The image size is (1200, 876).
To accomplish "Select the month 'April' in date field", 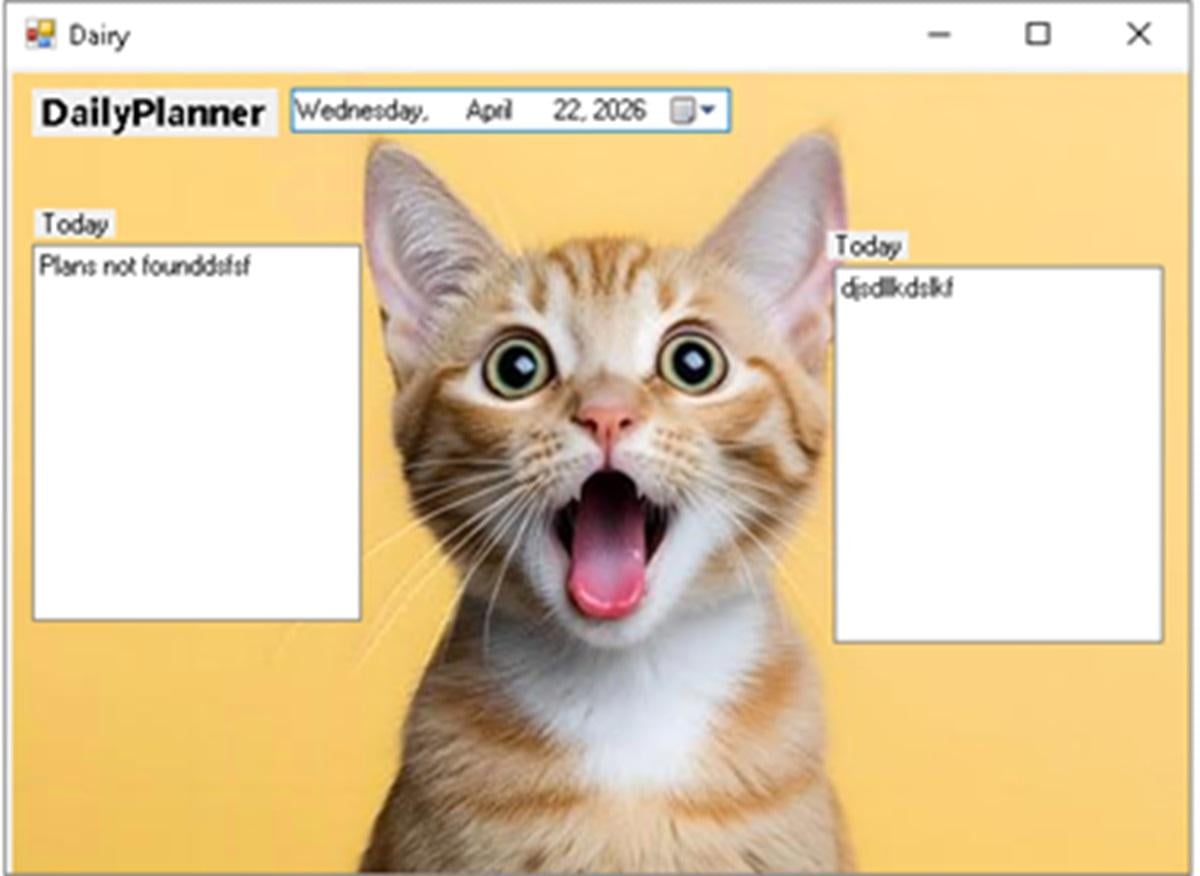I will tap(489, 111).
